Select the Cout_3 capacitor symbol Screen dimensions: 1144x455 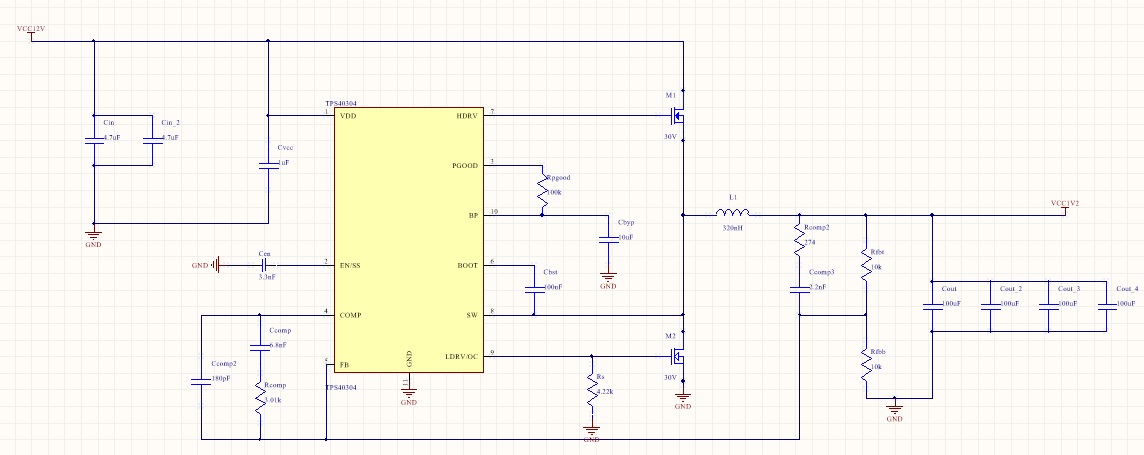pyautogui.click(x=1048, y=306)
